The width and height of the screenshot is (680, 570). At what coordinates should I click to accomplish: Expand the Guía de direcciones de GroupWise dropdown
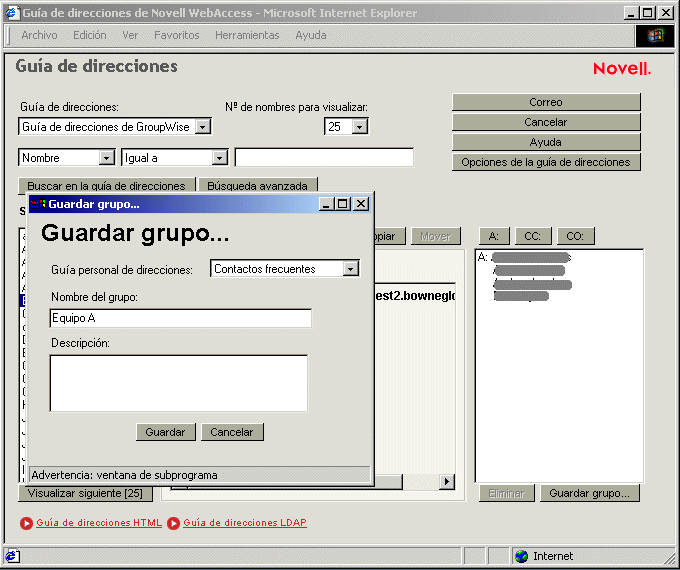click(x=202, y=127)
